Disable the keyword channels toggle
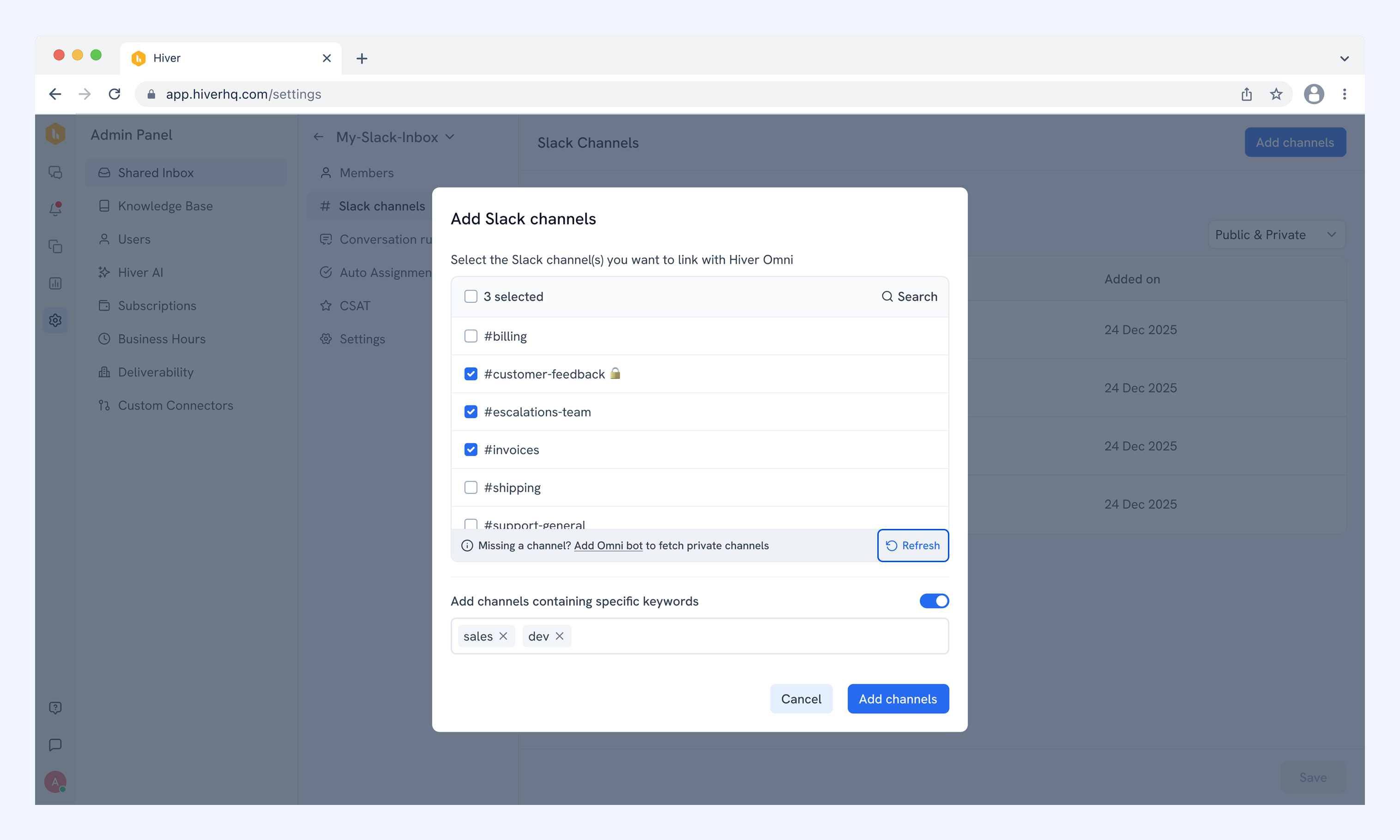The image size is (1400, 840). click(934, 601)
